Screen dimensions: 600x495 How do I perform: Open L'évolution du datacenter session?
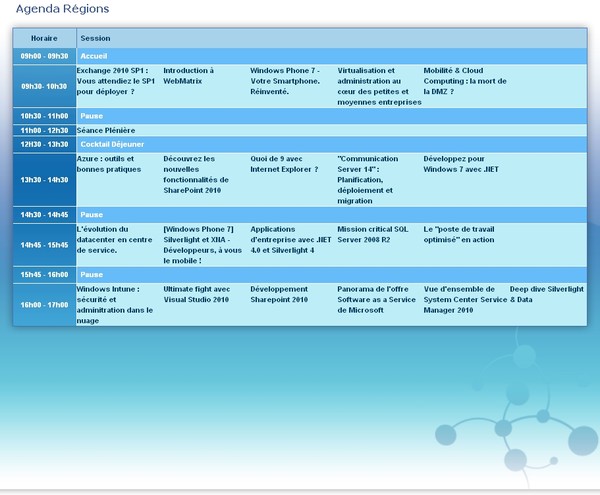114,239
